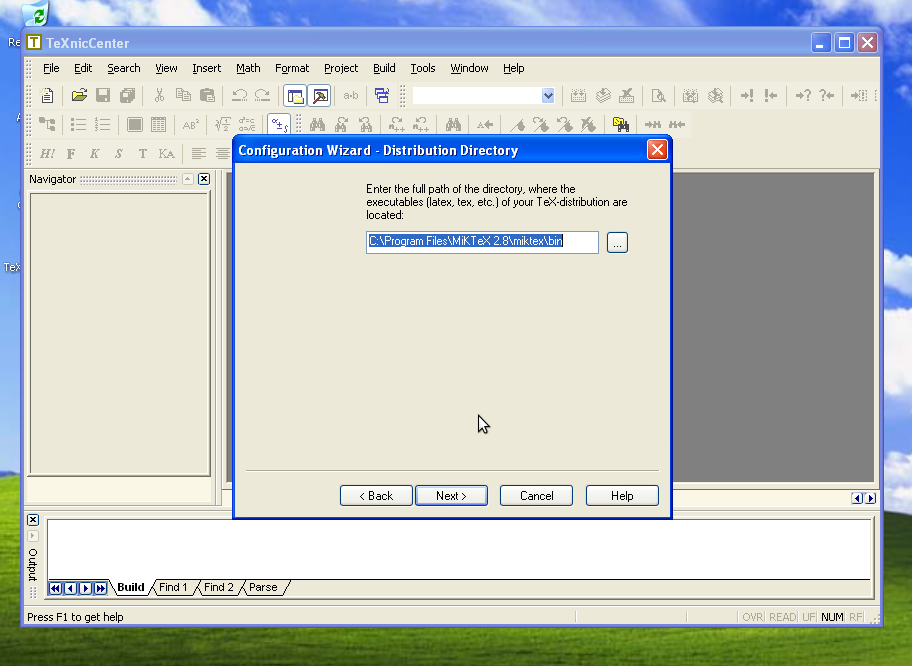Click the view output magnifier icon
This screenshot has height=666, width=912.
[x=658, y=95]
